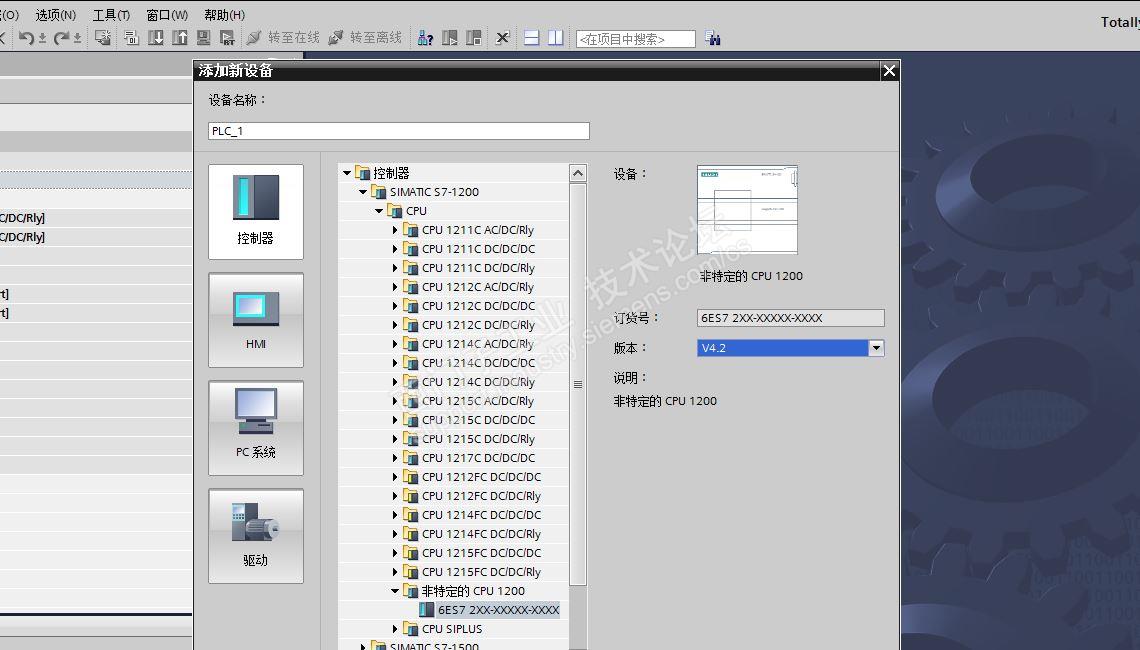The height and width of the screenshot is (650, 1140).
Task: Click the Compile toolbar icon
Action: pyautogui.click(x=131, y=38)
